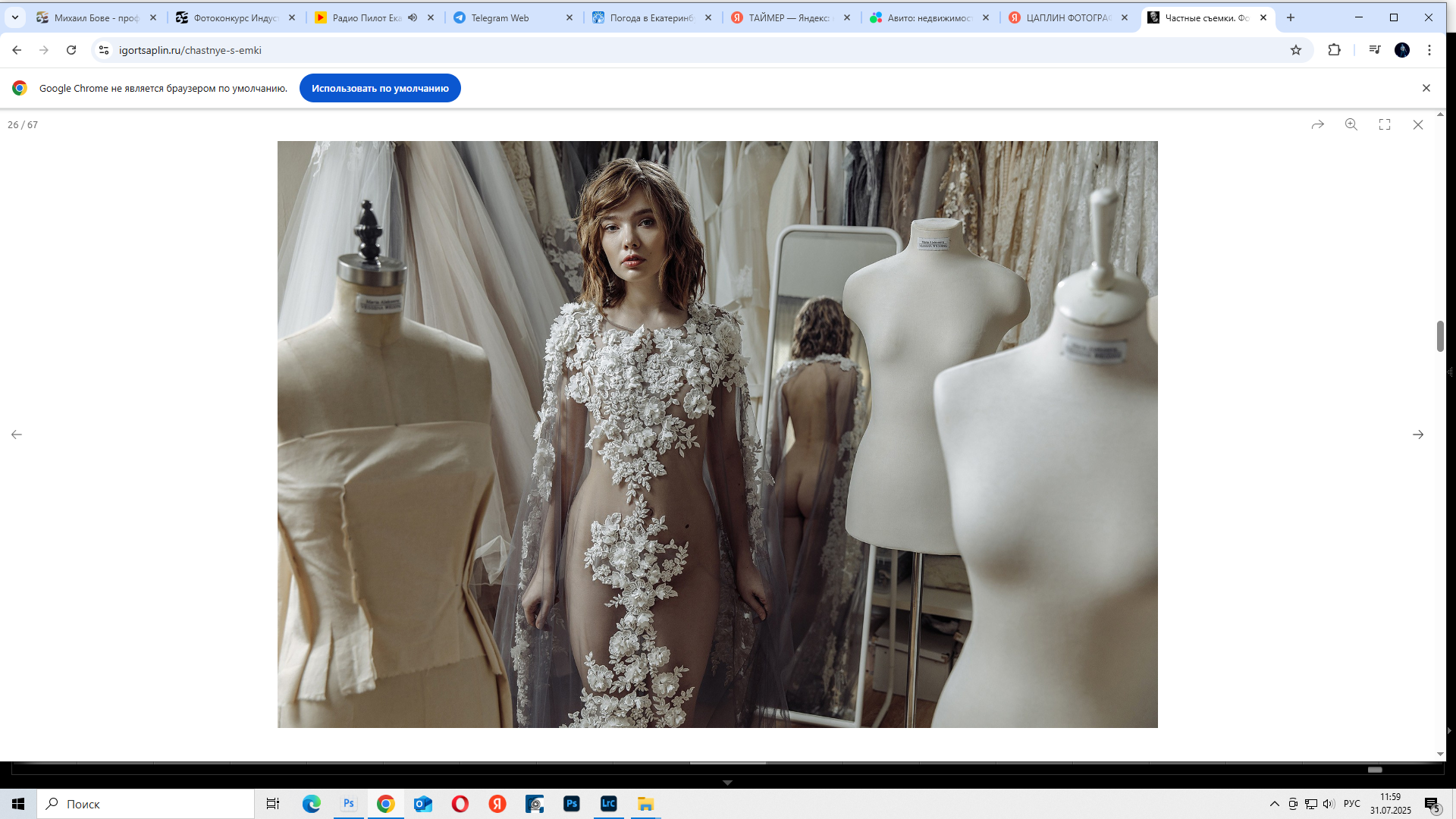Click the share arrow icon in gallery

tap(1317, 124)
